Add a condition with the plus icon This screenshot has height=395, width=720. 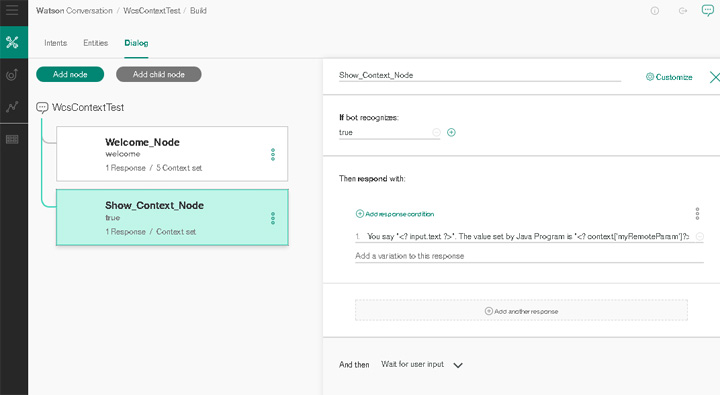(451, 132)
